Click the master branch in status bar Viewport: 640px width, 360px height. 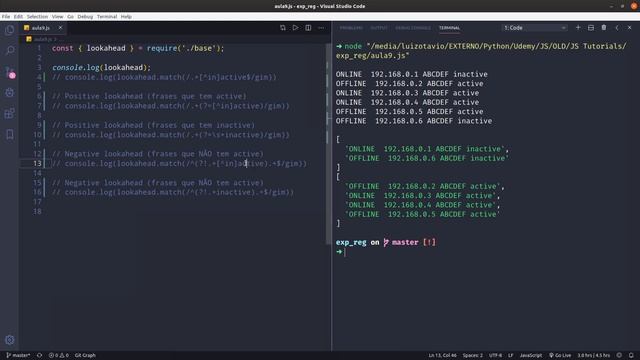coord(18,356)
